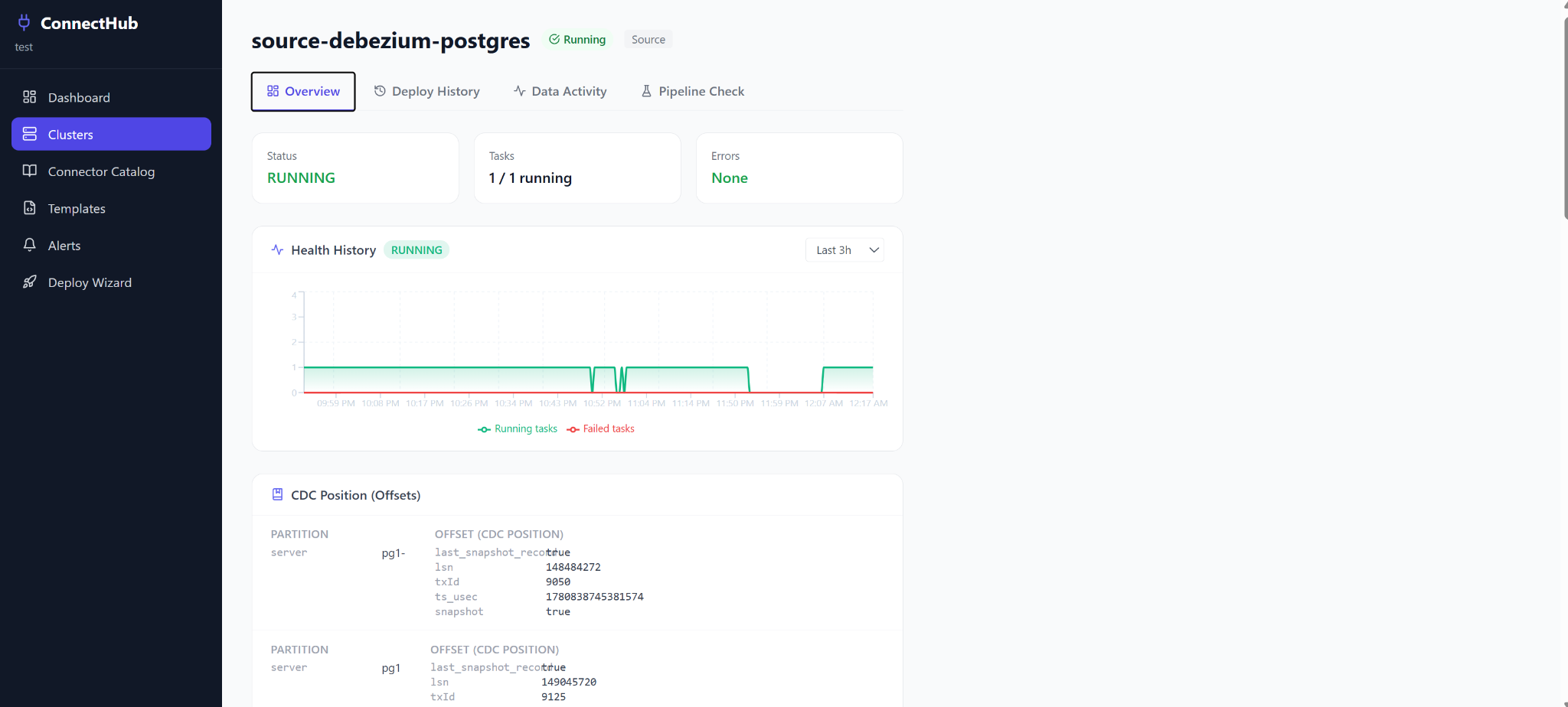Click the 'test' environment label in sidebar
1568x707 pixels.
pyautogui.click(x=24, y=47)
